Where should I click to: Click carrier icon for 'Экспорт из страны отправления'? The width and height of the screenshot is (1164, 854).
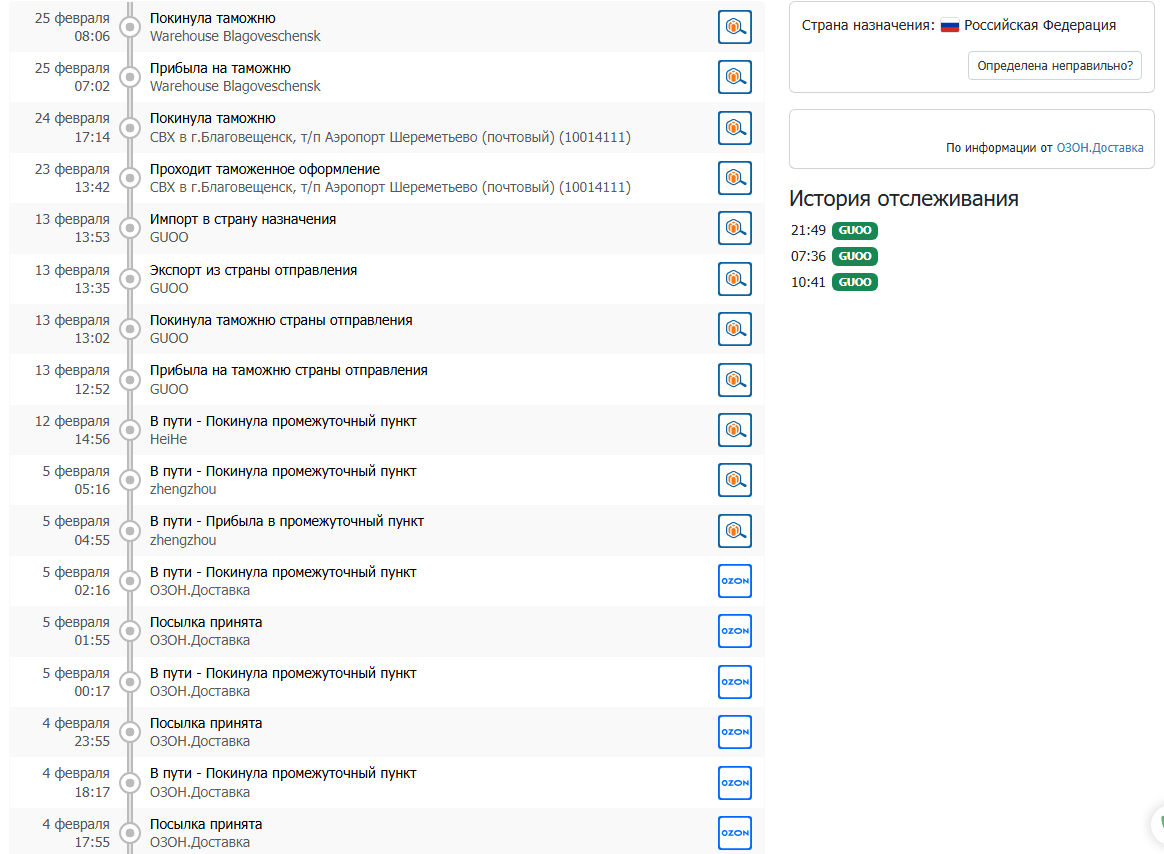click(x=735, y=279)
